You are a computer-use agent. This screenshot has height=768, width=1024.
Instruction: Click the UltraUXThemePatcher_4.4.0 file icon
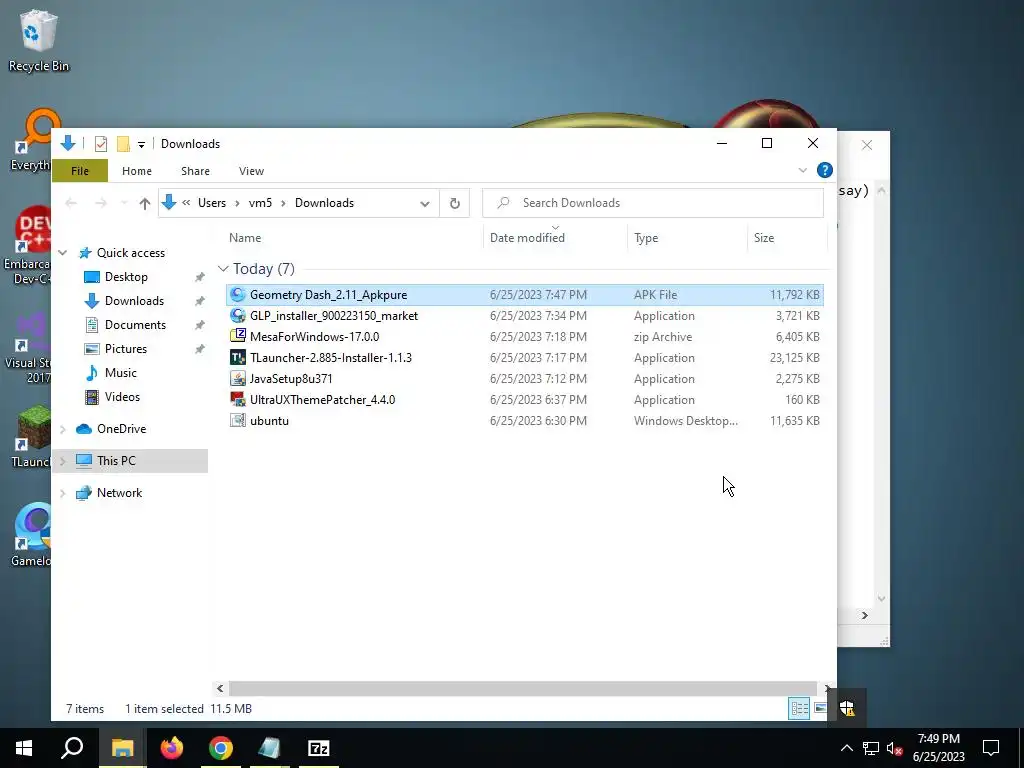coord(238,399)
